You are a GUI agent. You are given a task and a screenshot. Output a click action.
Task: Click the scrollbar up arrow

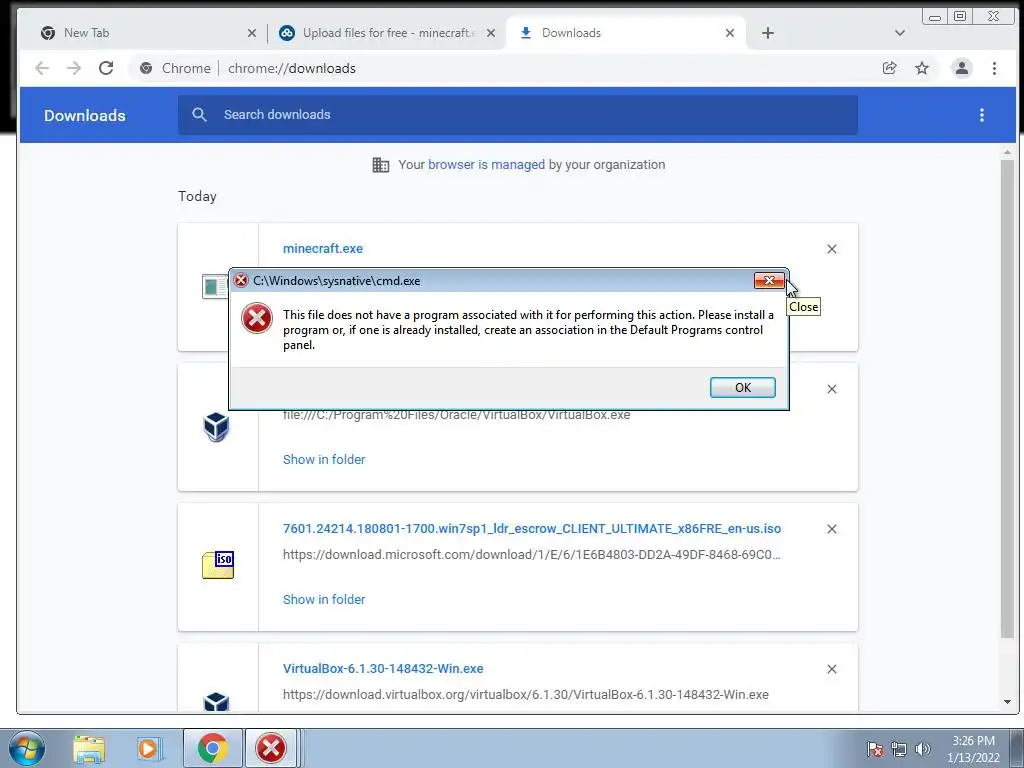pyautogui.click(x=1007, y=152)
